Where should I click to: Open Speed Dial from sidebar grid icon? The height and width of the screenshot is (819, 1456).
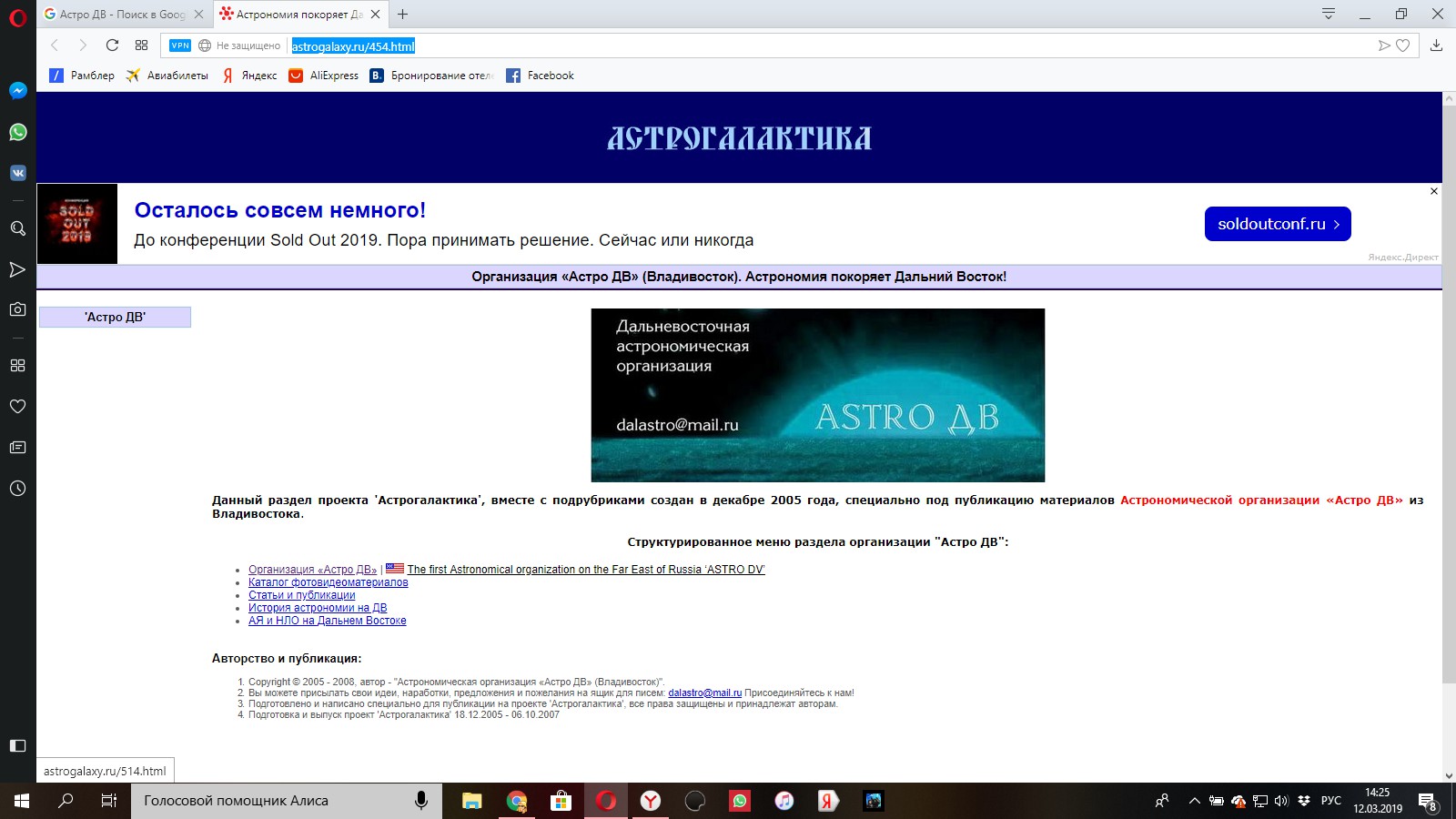click(17, 365)
